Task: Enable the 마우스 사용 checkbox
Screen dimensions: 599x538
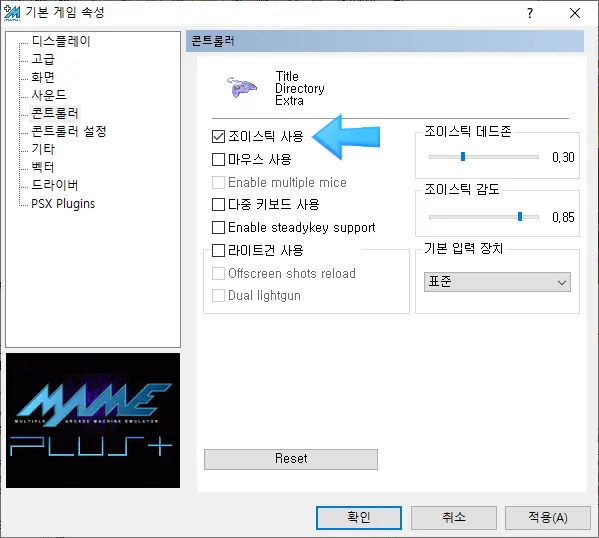Action: click(x=218, y=159)
